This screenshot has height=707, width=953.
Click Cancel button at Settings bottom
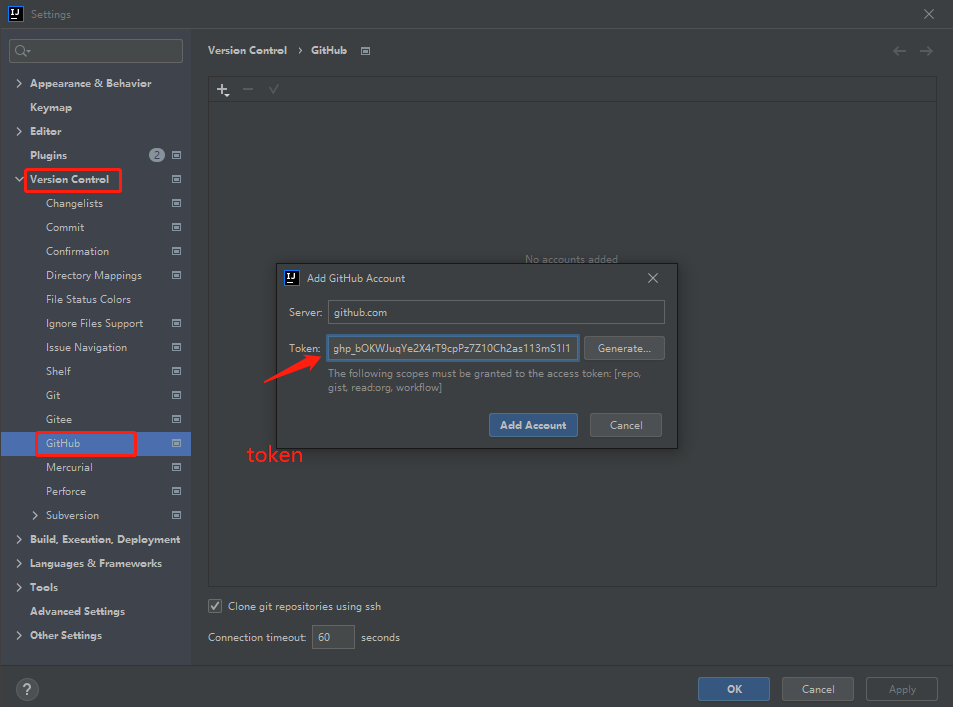point(817,689)
